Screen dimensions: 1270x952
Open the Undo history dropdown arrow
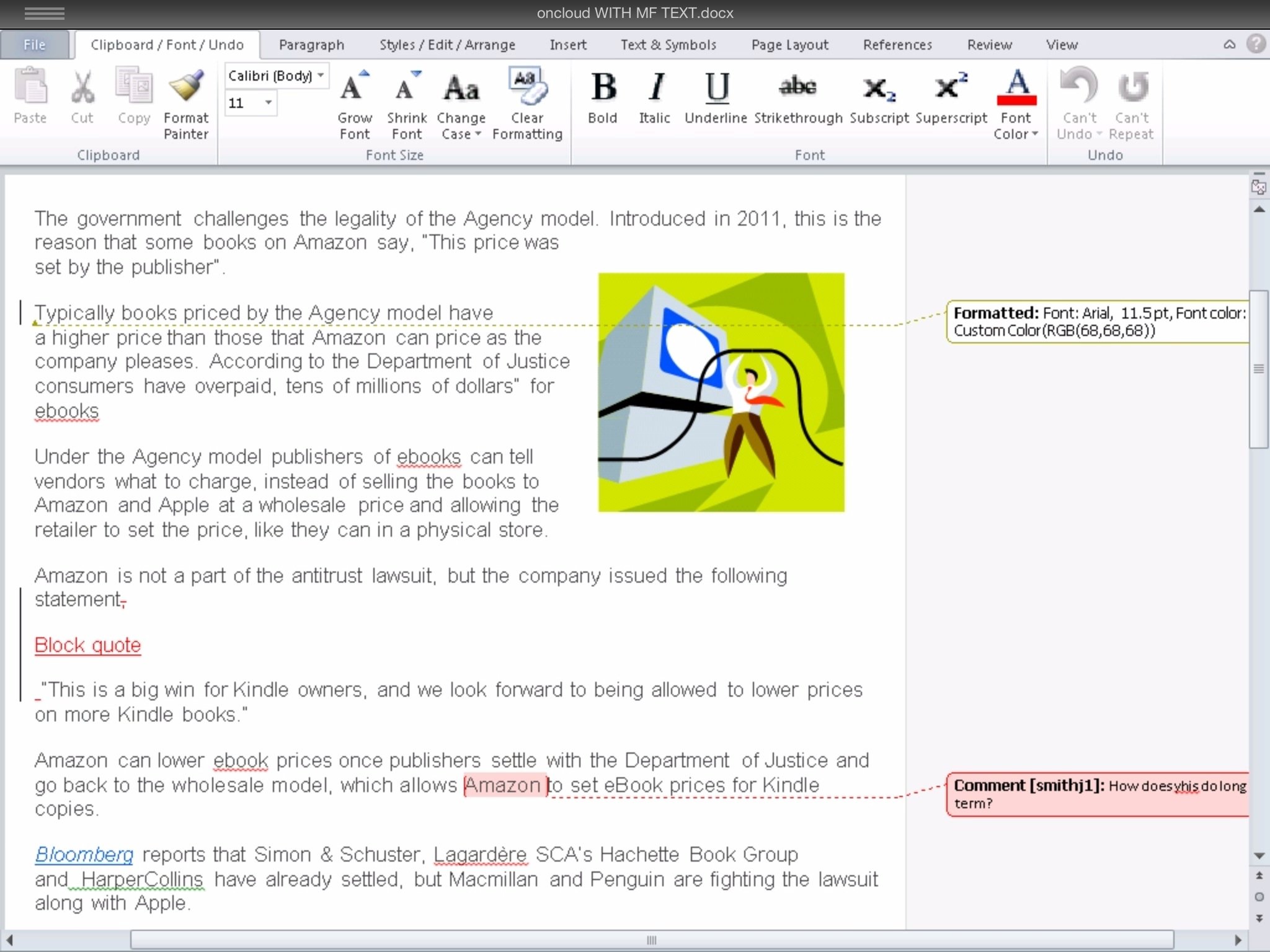coord(1099,134)
